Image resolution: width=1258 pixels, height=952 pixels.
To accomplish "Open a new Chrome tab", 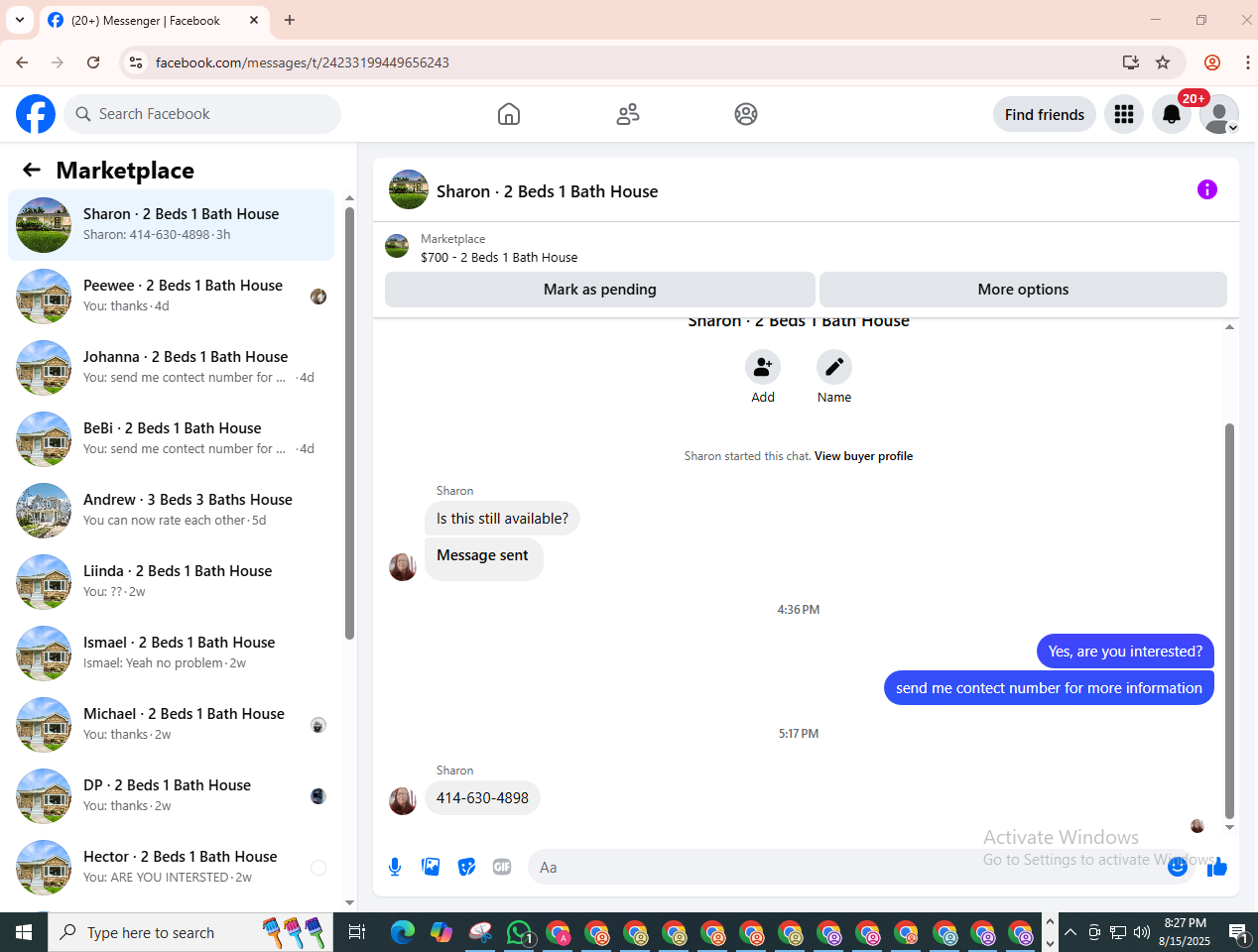I will pyautogui.click(x=290, y=20).
